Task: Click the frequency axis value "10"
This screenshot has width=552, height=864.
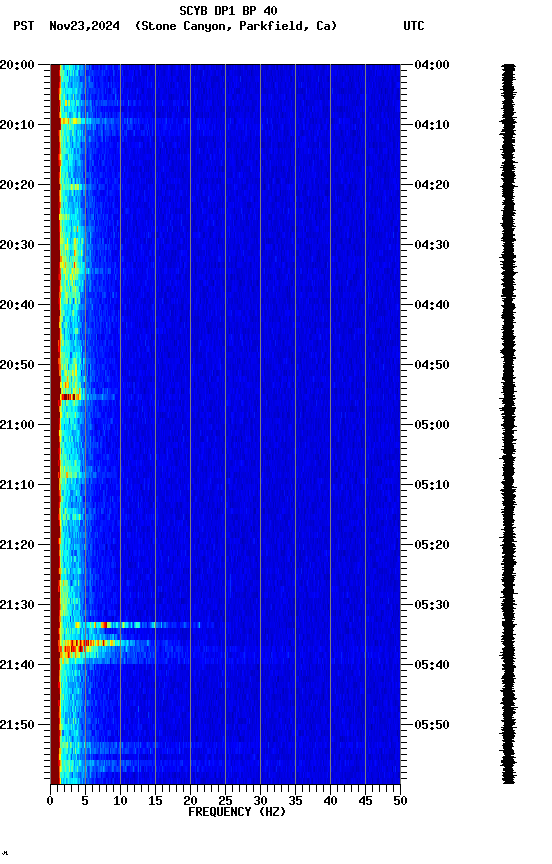Action: (120, 801)
